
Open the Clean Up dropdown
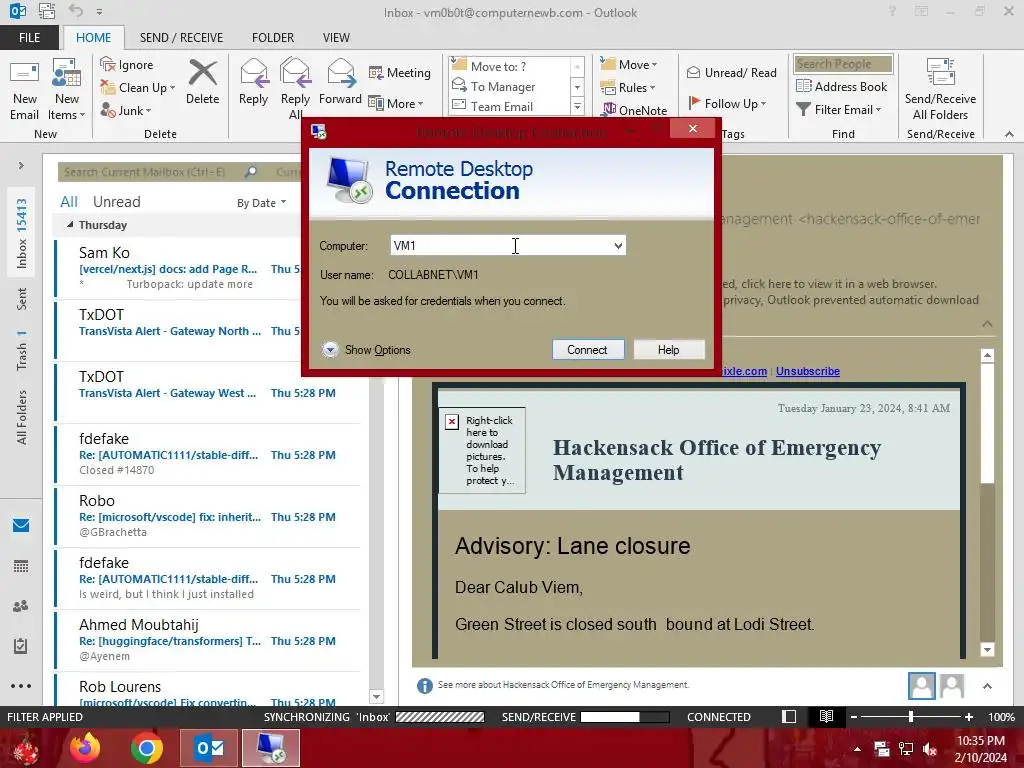[138, 88]
